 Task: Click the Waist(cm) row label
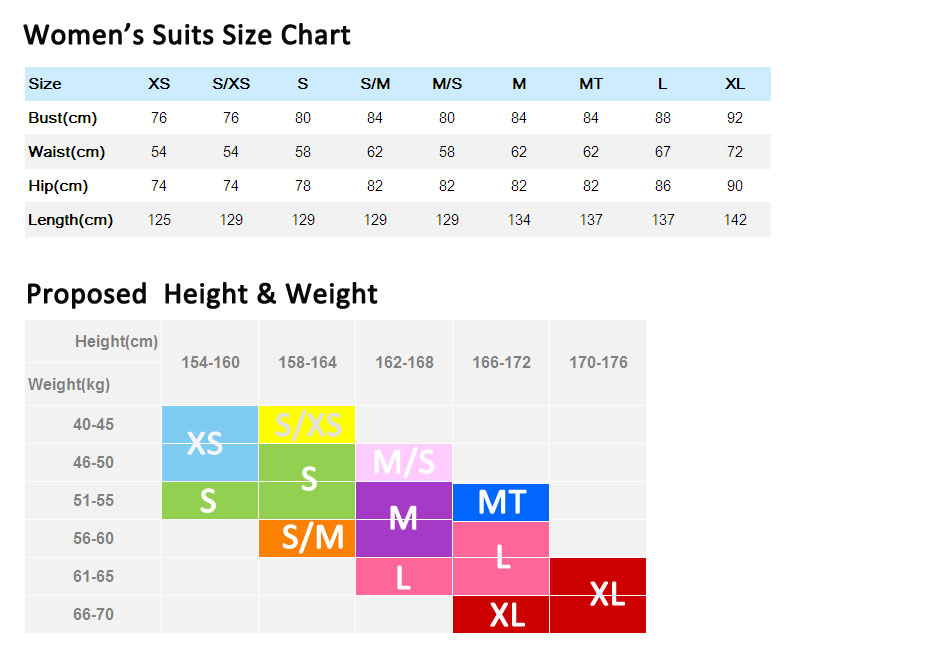(x=66, y=152)
